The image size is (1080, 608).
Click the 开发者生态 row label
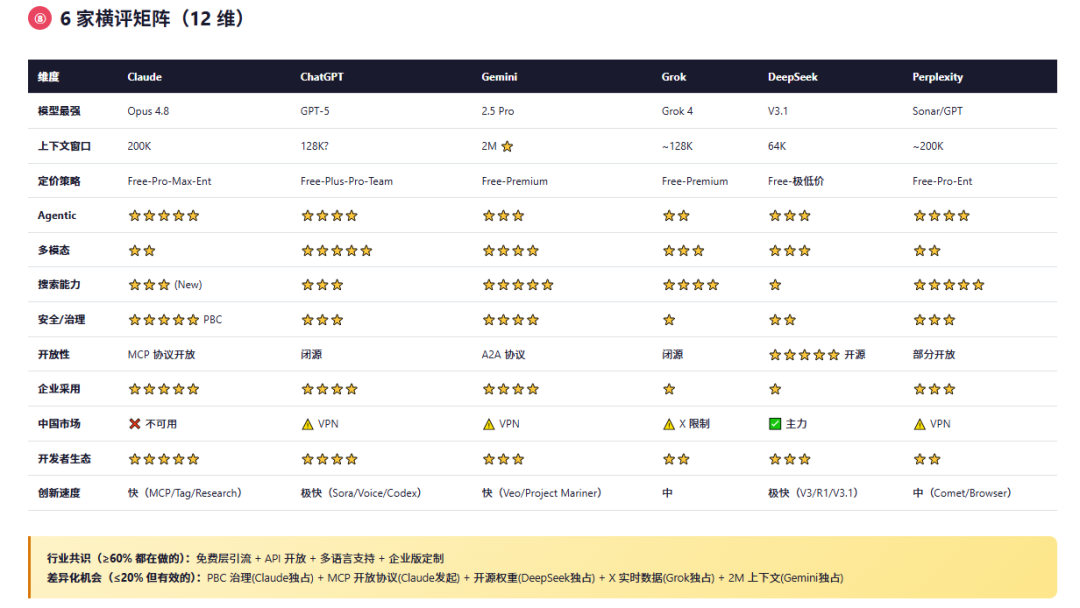(x=64, y=459)
